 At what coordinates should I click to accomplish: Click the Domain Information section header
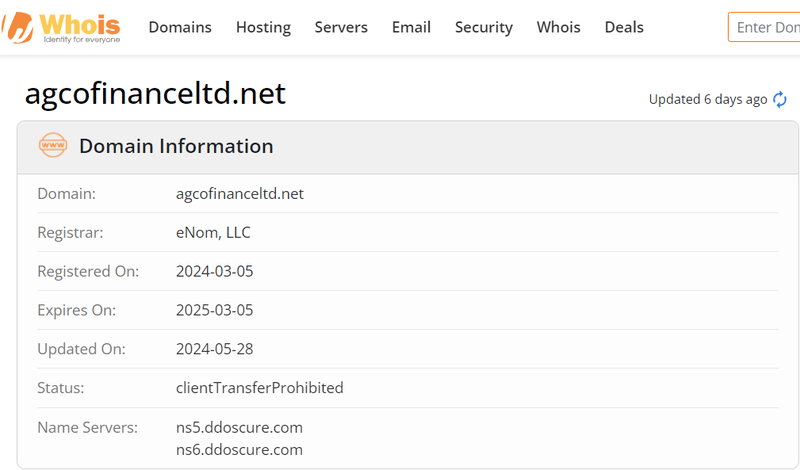pos(176,146)
